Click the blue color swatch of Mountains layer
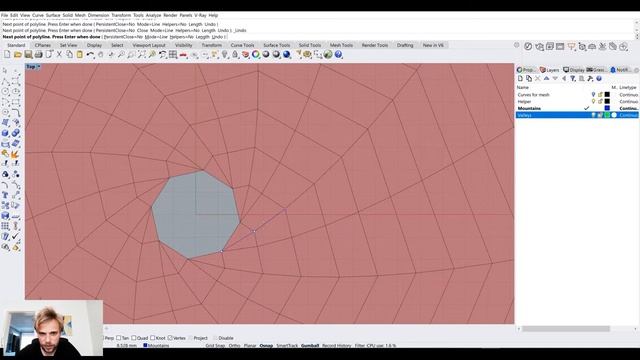 tap(607, 108)
